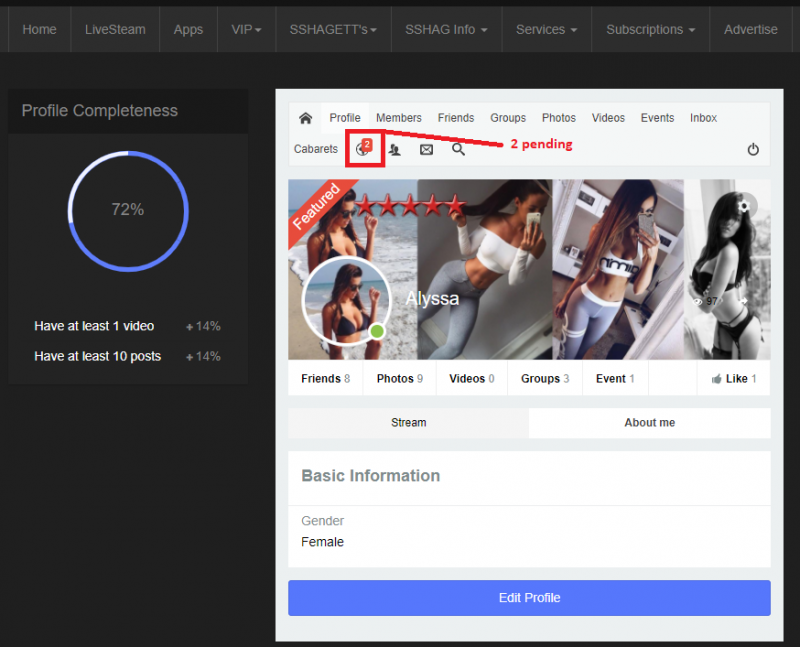This screenshot has width=800, height=647.
Task: Click the share arrow icon on cover
Action: coord(744,301)
